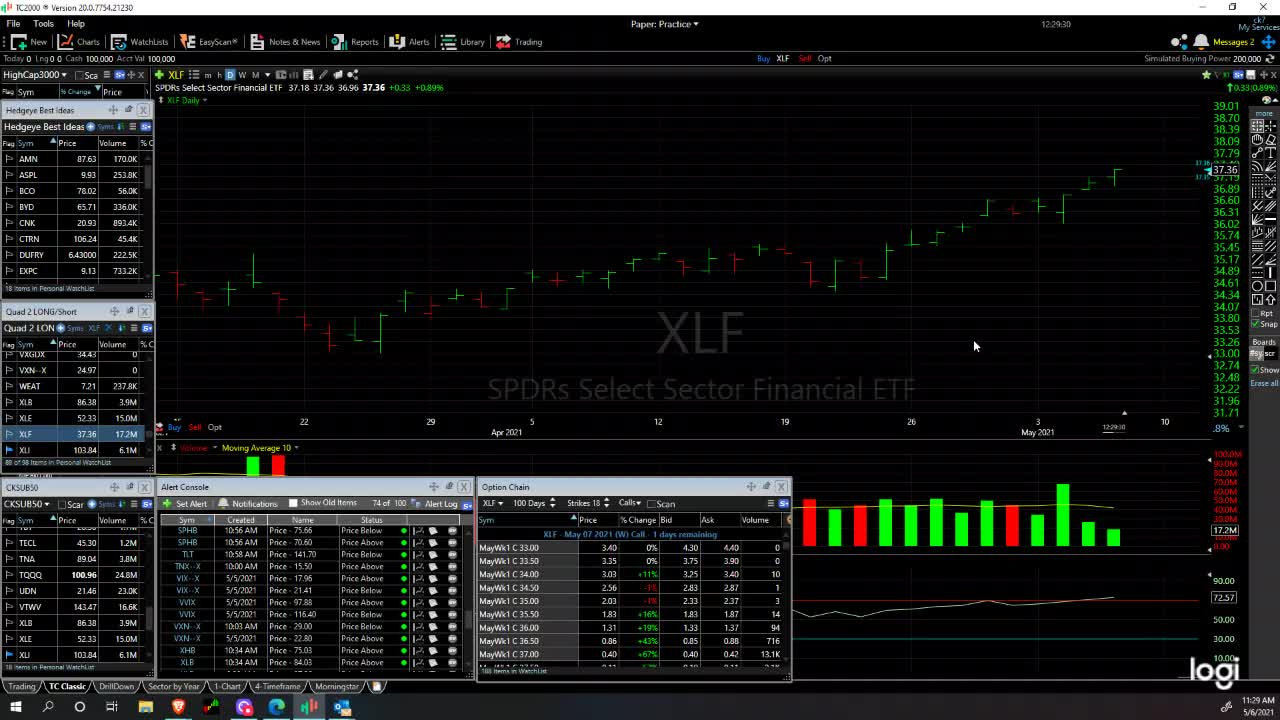Toggle the Scan checkbox in Option Chain
This screenshot has width=1280, height=720.
coord(652,503)
